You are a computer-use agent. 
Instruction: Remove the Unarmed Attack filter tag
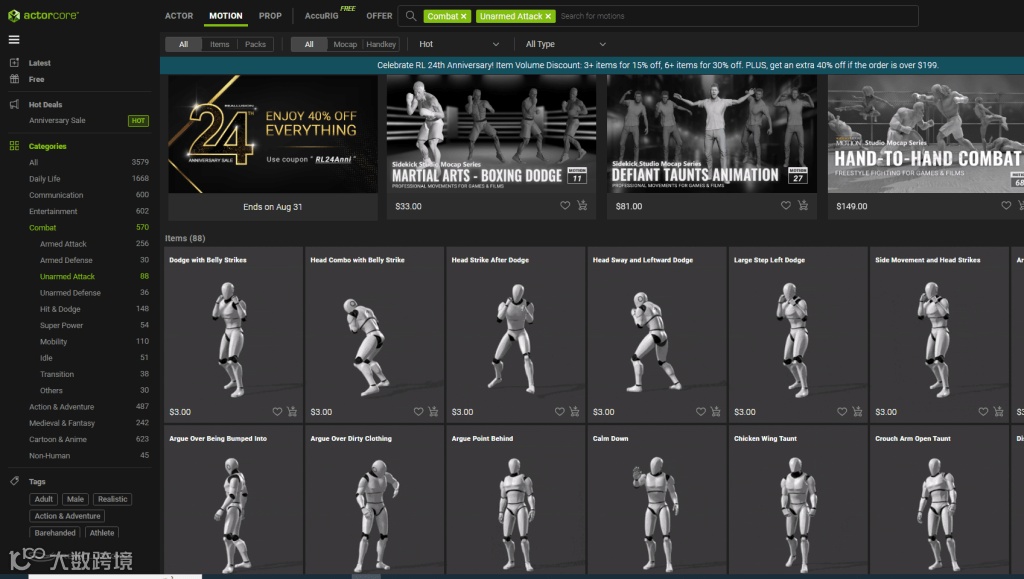point(548,16)
